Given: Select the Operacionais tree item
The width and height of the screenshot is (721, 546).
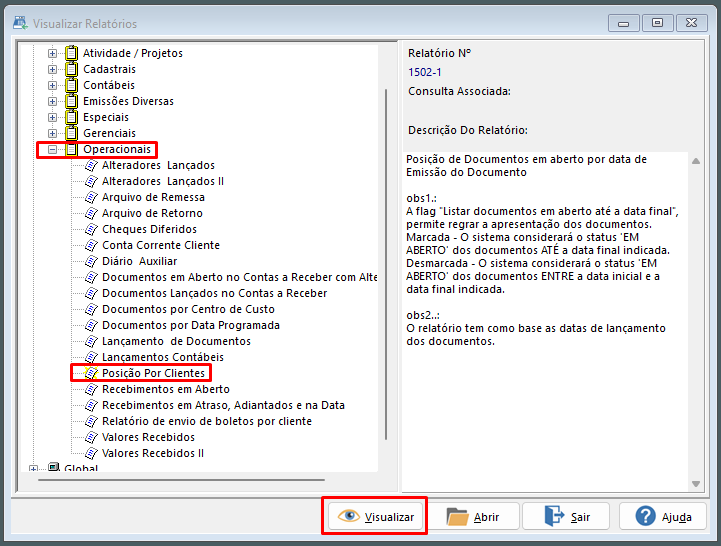Looking at the screenshot, I should [117, 149].
